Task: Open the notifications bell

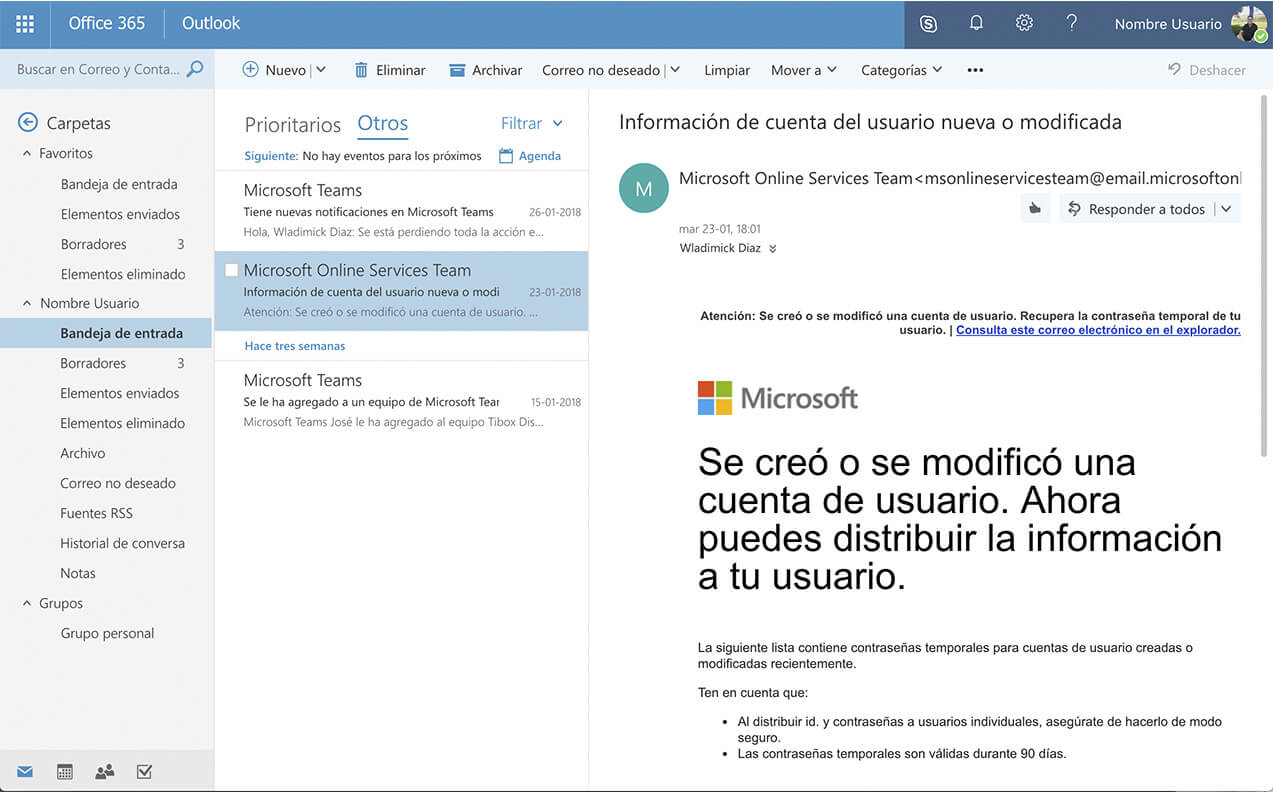Action: 976,23
